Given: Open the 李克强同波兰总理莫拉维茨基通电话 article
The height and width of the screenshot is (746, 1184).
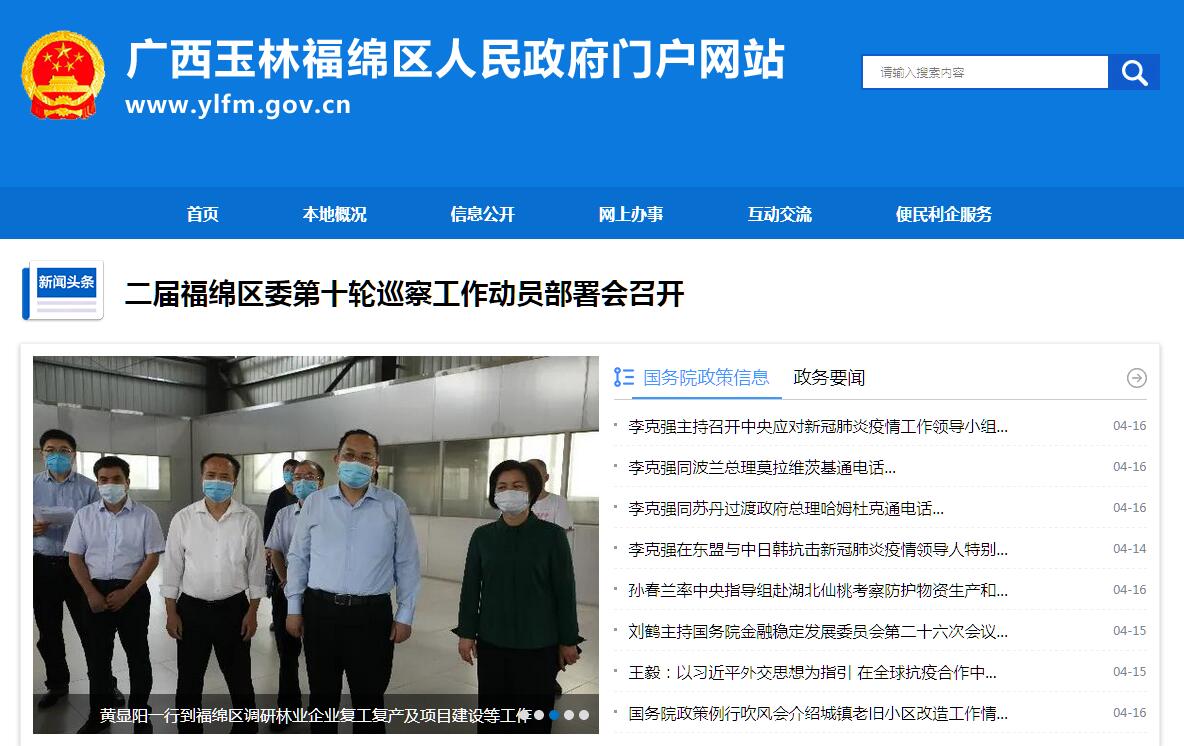Looking at the screenshot, I should 762,467.
